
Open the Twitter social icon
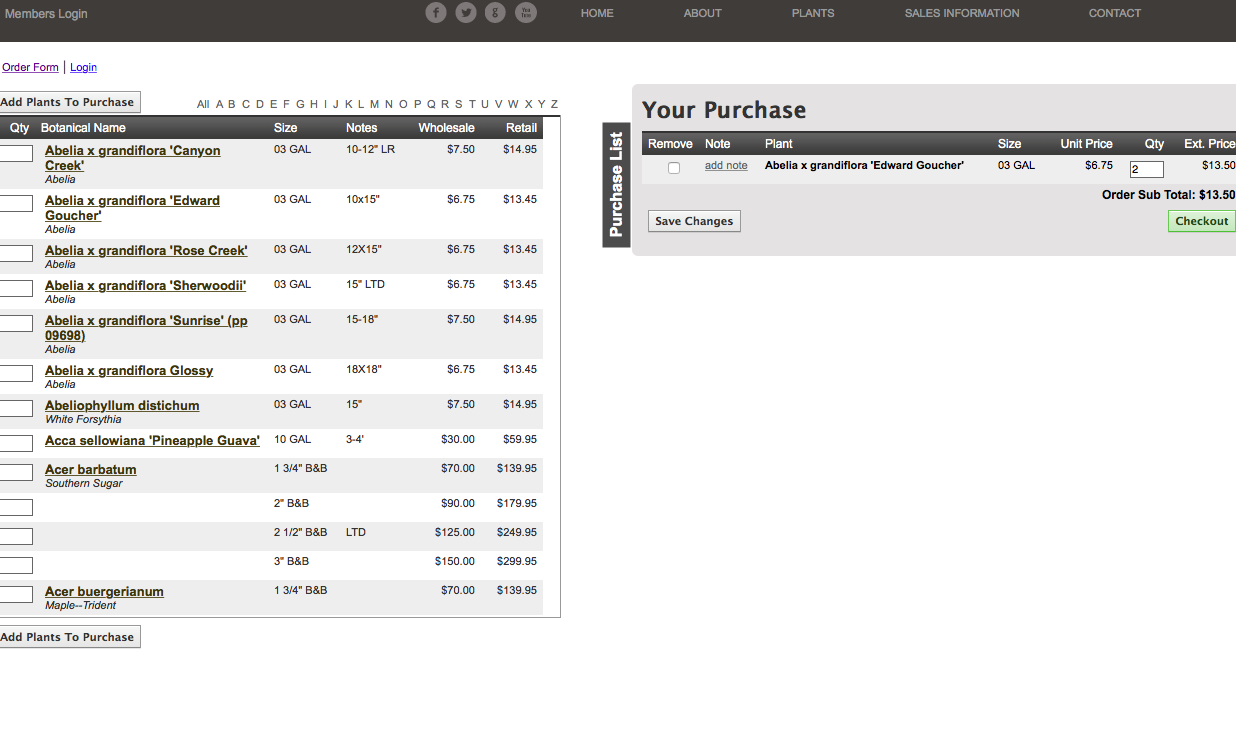(466, 13)
